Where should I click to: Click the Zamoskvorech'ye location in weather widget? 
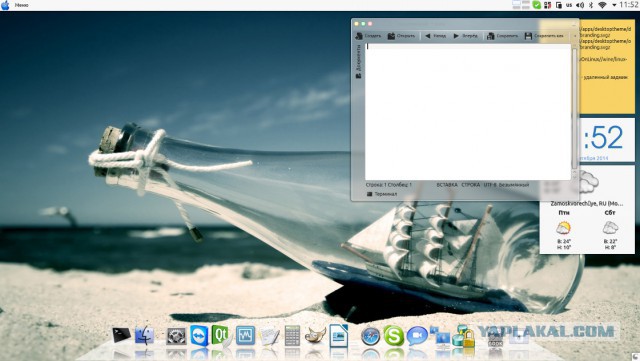(587, 203)
